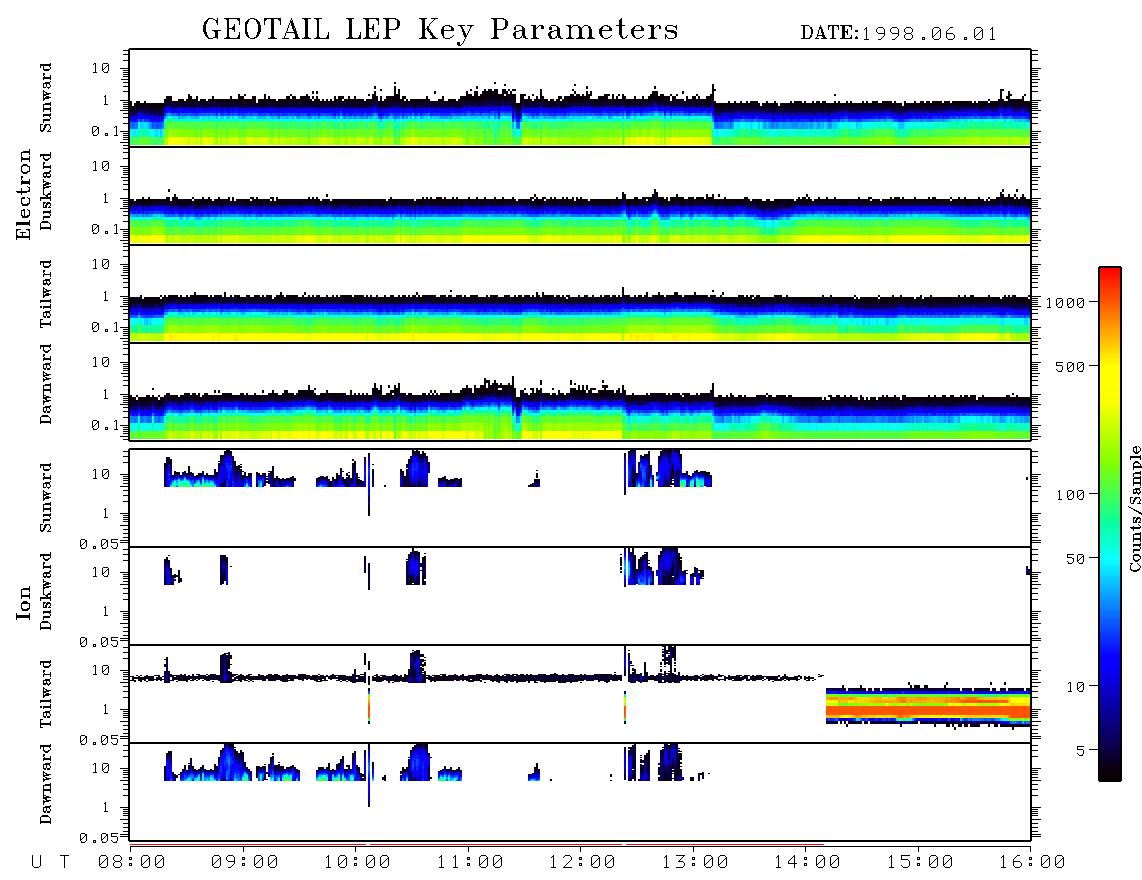Click the 15:00 time axis label
The image size is (1142, 880).
pyautogui.click(x=920, y=863)
